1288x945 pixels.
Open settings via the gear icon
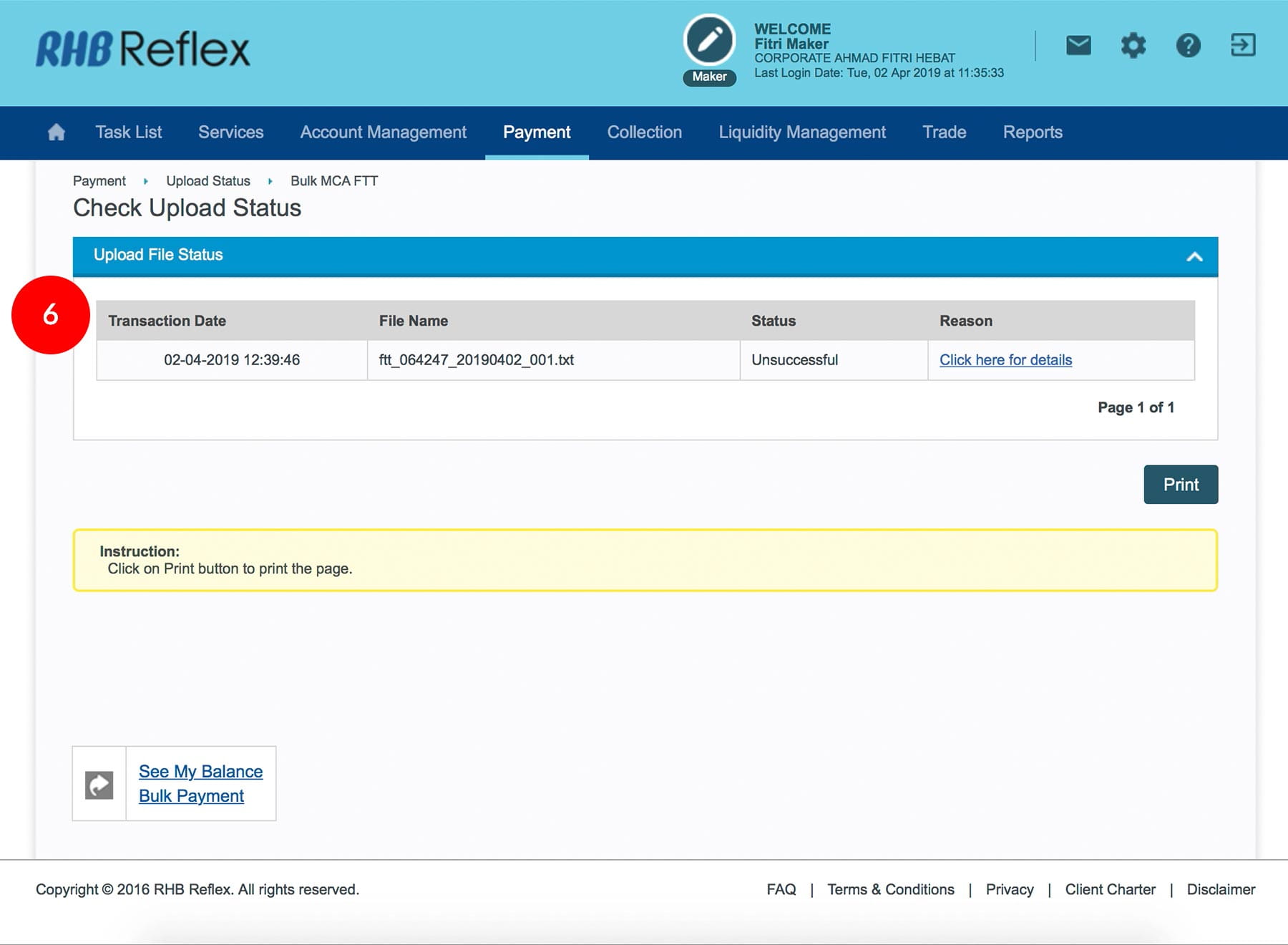[1133, 46]
